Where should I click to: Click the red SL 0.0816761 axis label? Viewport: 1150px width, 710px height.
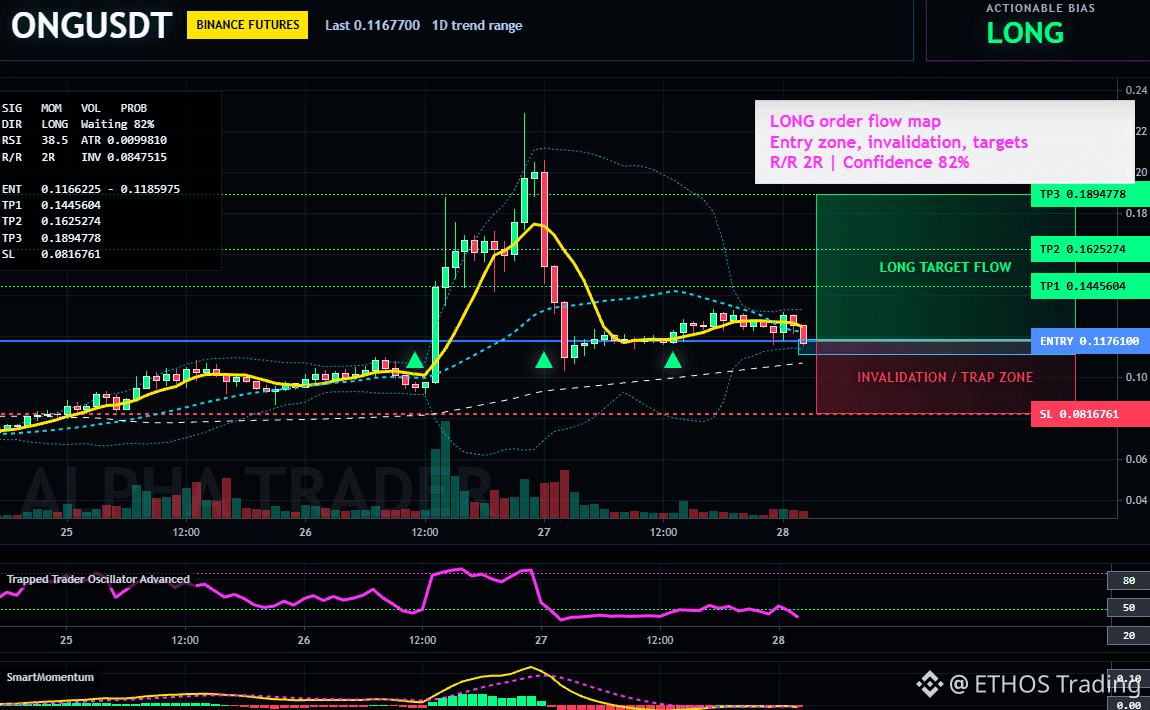click(x=1090, y=414)
